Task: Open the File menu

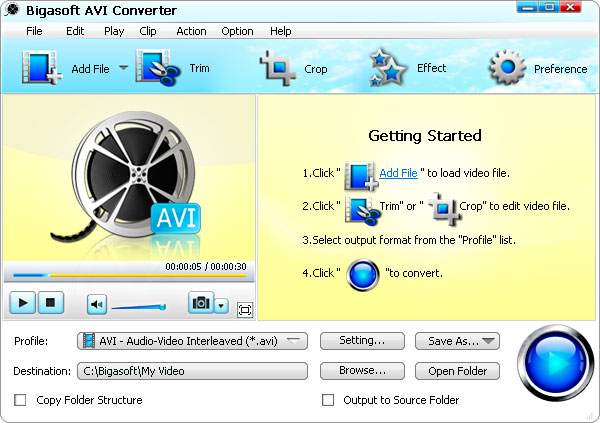Action: pos(34,31)
